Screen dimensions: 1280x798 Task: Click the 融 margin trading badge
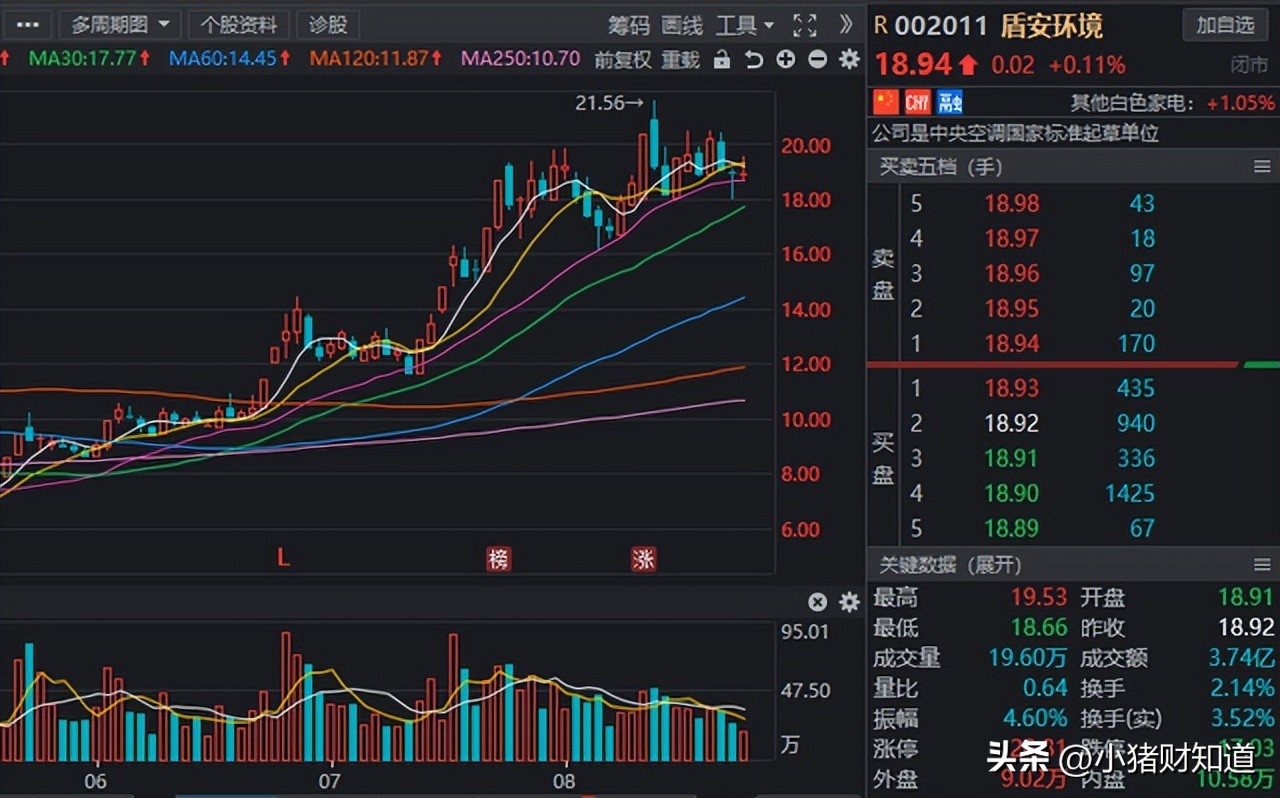click(x=948, y=101)
